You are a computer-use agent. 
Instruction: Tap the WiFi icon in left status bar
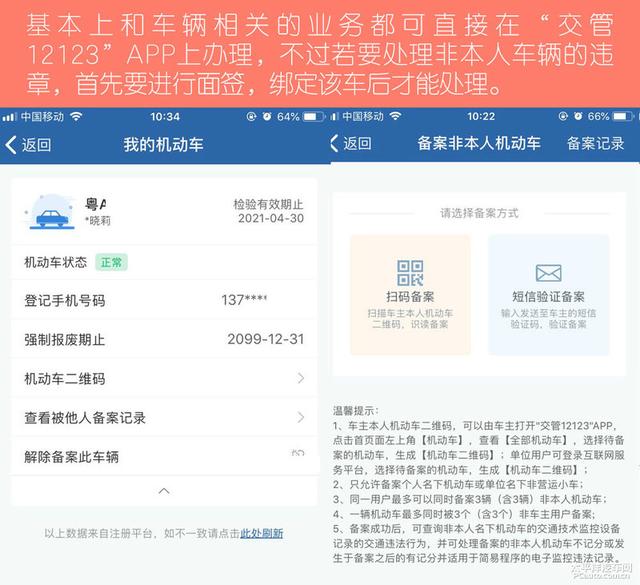[x=76, y=117]
